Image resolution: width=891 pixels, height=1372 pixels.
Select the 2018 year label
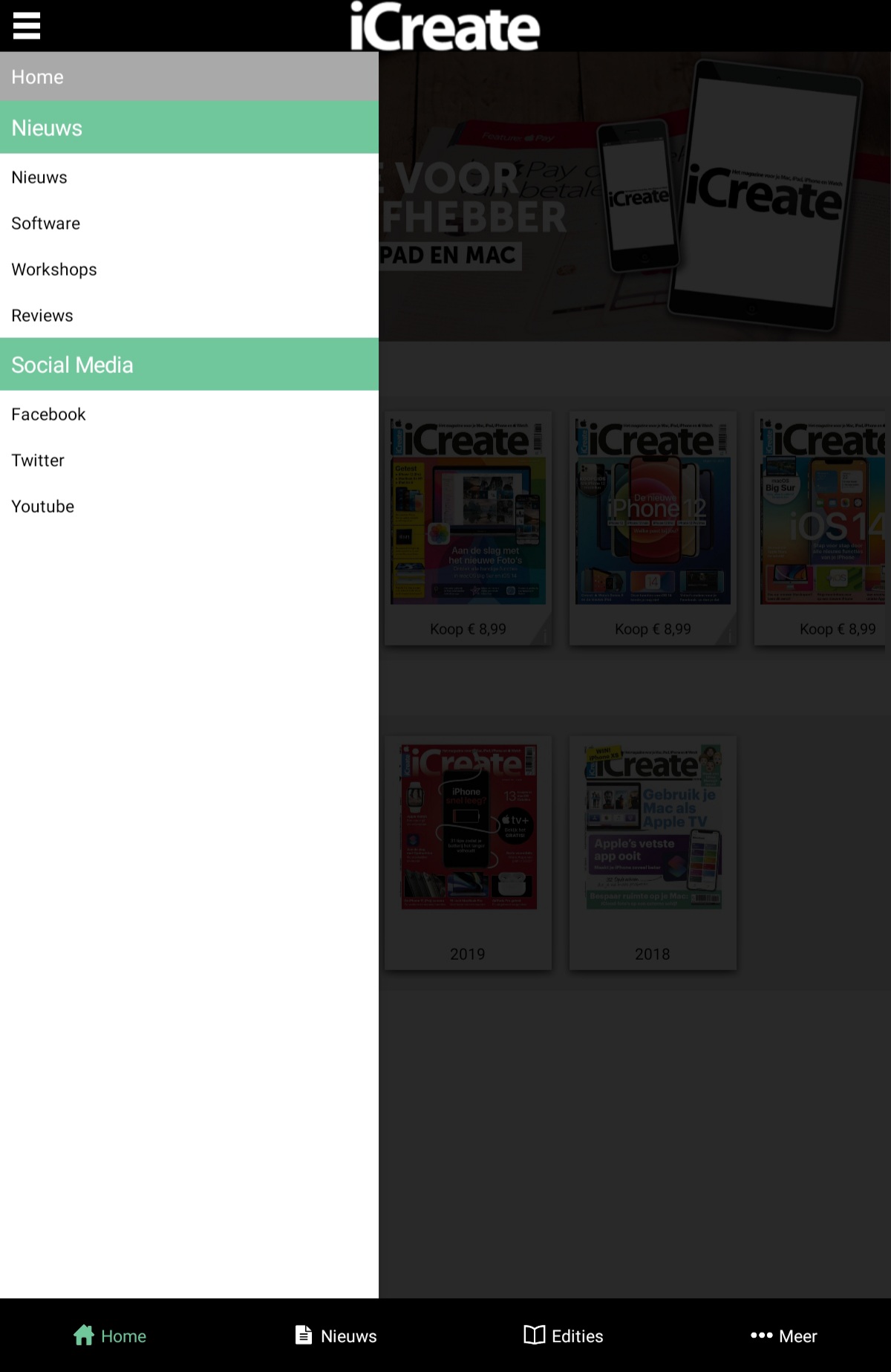pyautogui.click(x=653, y=954)
